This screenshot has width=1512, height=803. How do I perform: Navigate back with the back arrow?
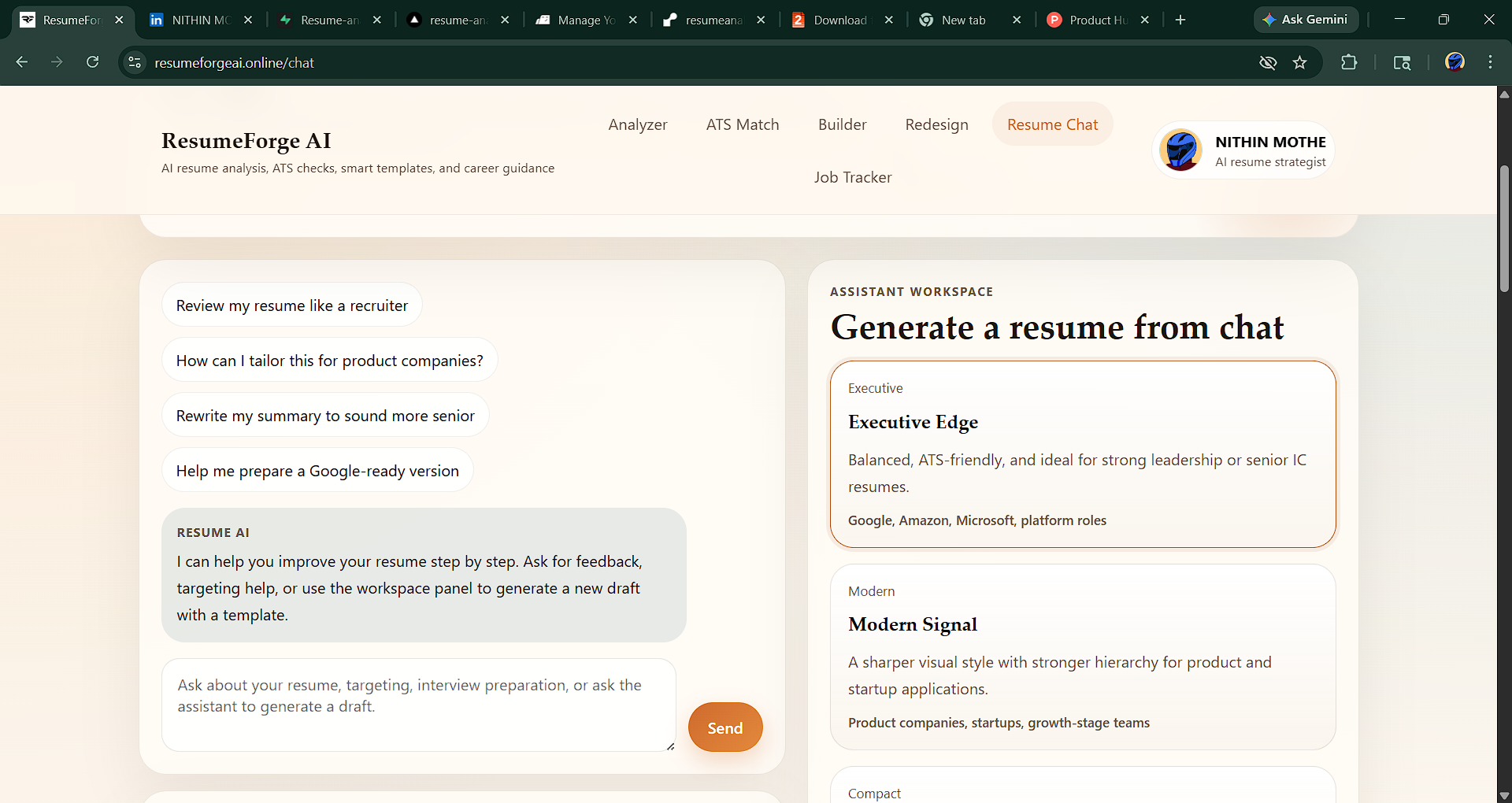pyautogui.click(x=21, y=62)
